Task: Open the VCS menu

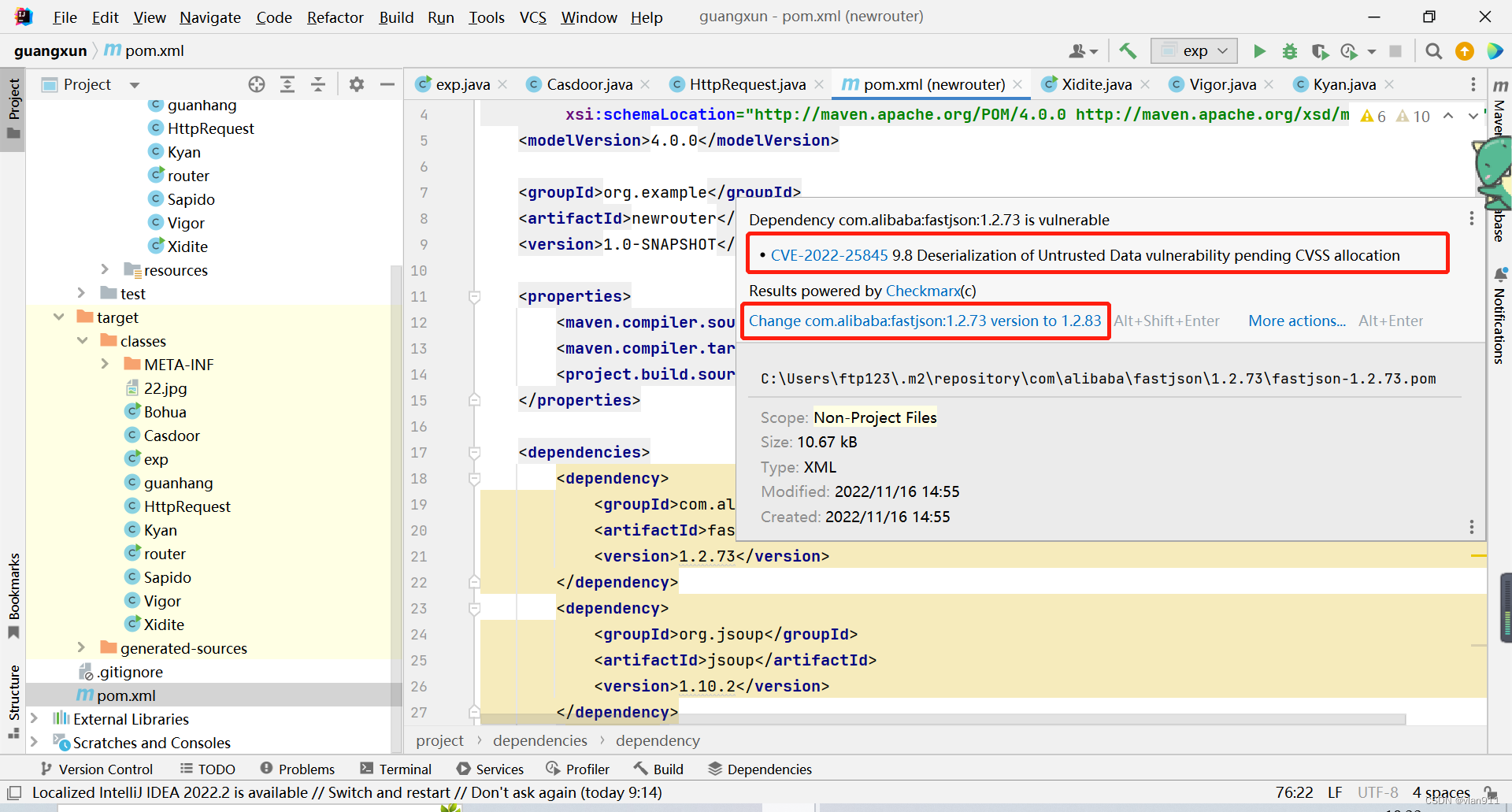Action: pyautogui.click(x=532, y=17)
